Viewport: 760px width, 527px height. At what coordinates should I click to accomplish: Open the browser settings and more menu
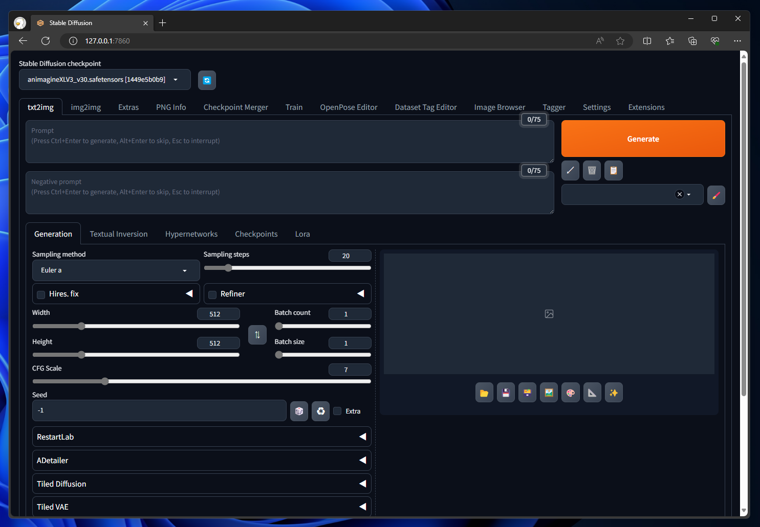pos(737,41)
